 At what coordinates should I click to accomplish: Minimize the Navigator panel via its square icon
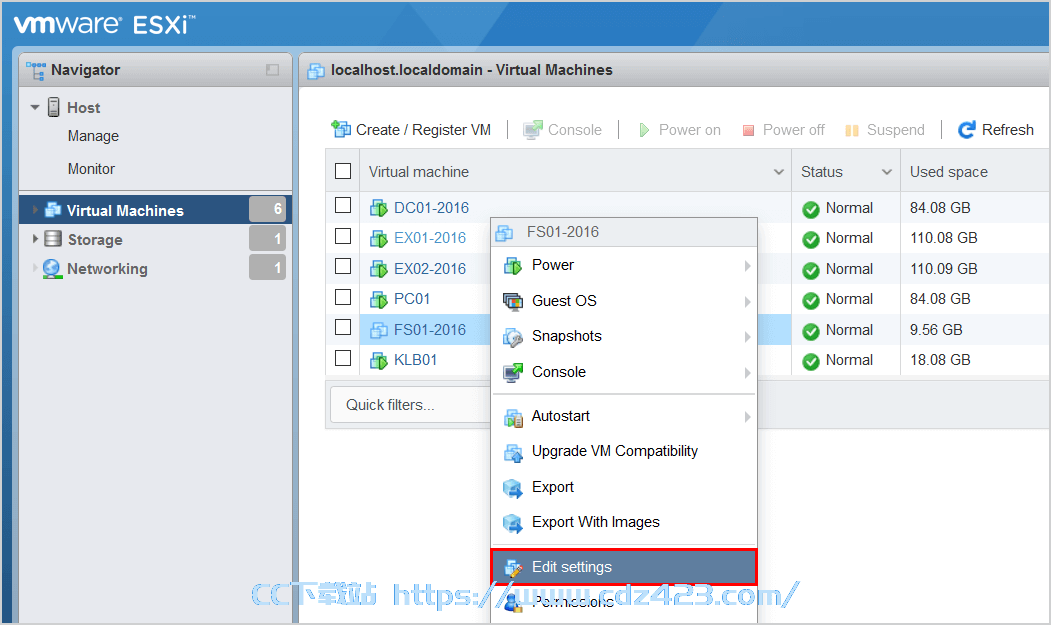pyautogui.click(x=272, y=70)
